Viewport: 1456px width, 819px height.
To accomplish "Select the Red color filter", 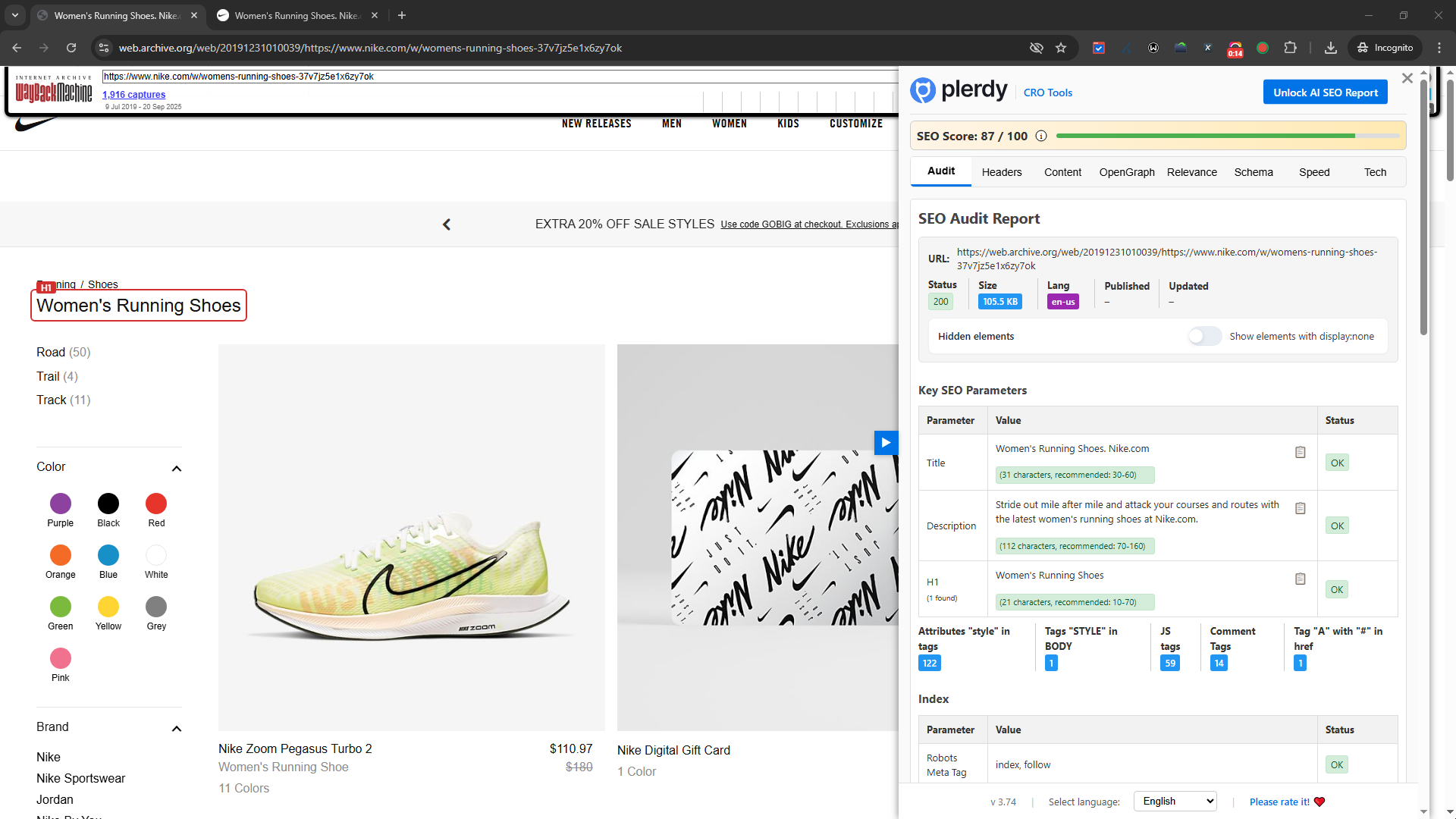I will 156,504.
